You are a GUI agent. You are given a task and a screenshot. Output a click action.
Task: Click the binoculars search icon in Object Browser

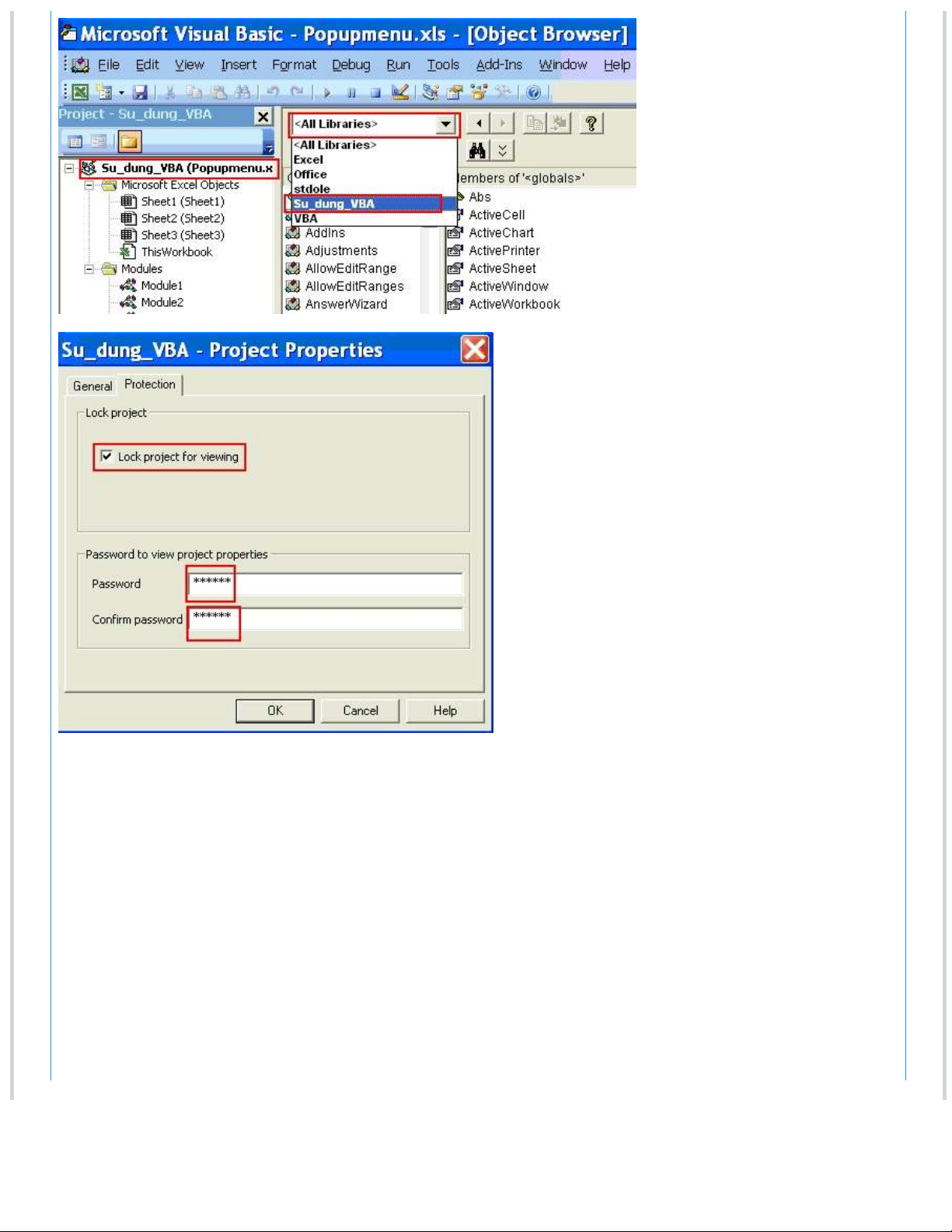coord(477,151)
